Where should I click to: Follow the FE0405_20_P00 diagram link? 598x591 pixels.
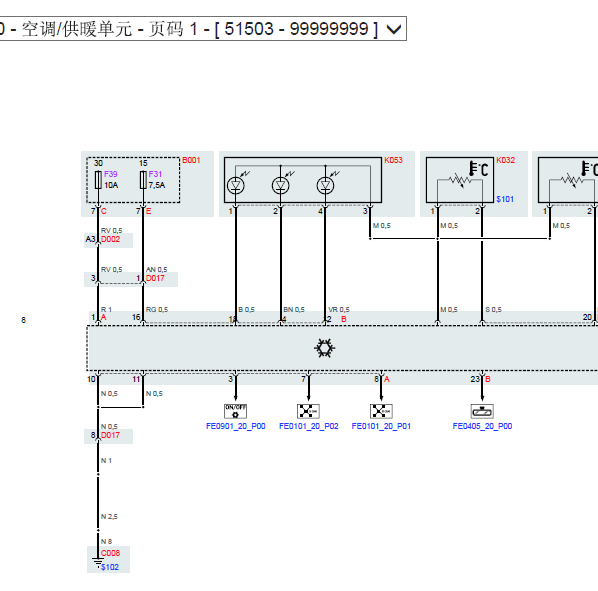pyautogui.click(x=482, y=426)
